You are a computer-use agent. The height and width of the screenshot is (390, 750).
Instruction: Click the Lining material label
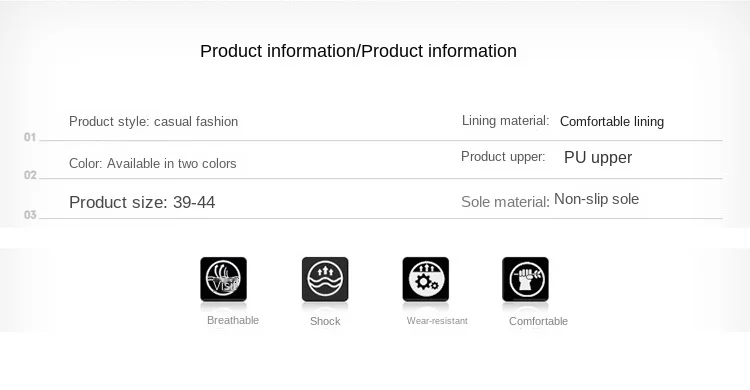click(x=506, y=121)
